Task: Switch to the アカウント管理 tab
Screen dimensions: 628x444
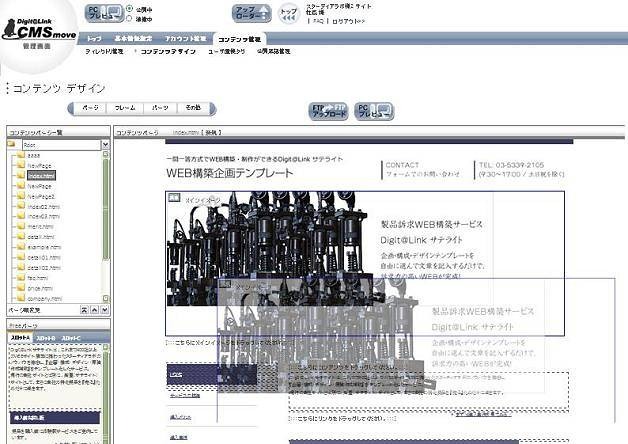Action: [185, 38]
